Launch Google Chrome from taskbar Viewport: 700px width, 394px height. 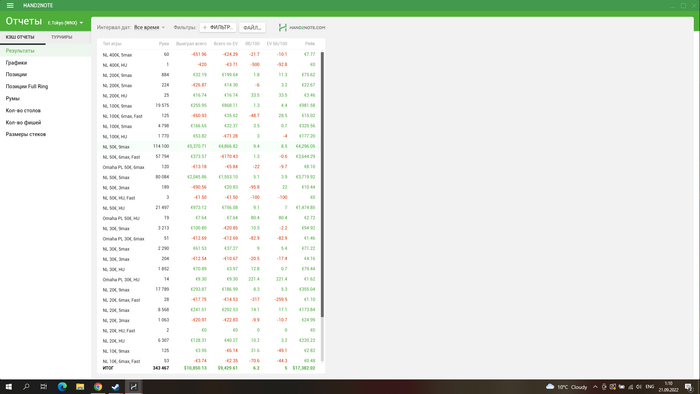98,387
